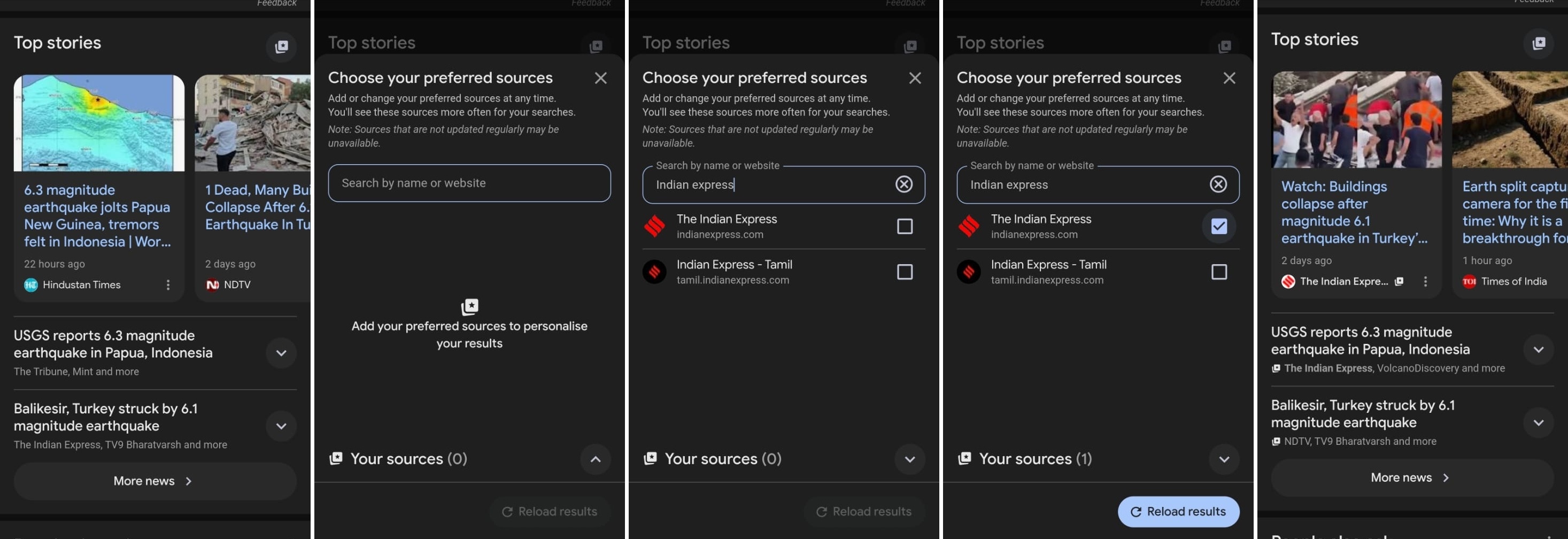This screenshot has height=539, width=1568.
Task: Expand Balikesir story listing The Indian Express, TV9
Action: point(281,426)
